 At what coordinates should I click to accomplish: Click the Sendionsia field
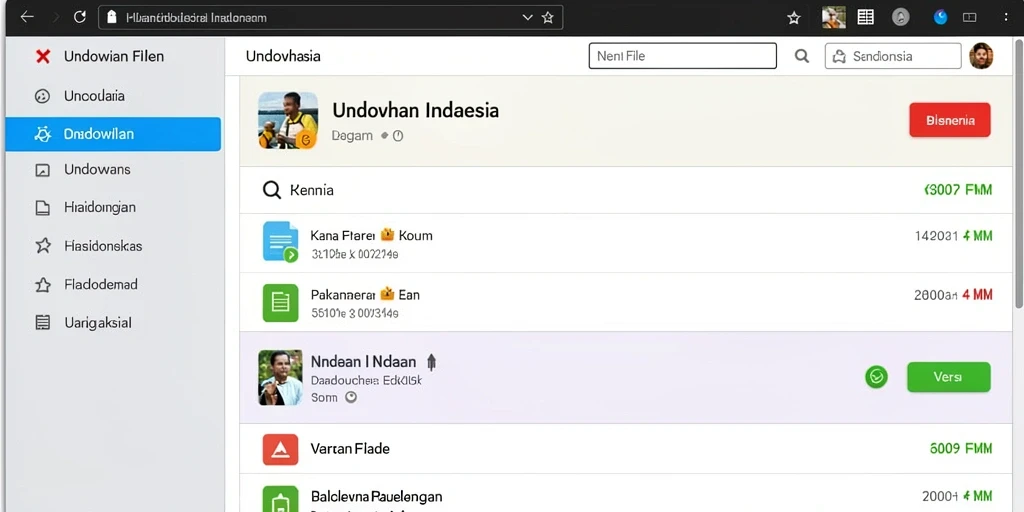pyautogui.click(x=893, y=56)
